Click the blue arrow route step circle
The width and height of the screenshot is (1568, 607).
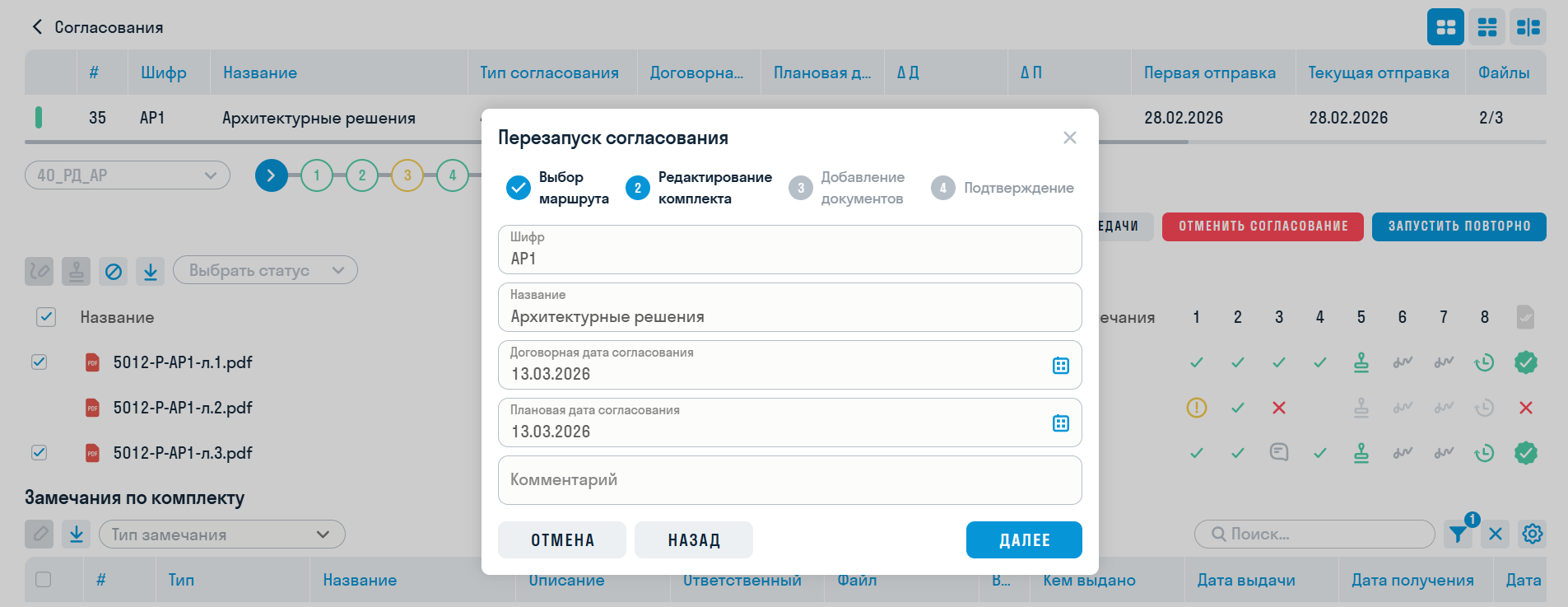tap(272, 175)
